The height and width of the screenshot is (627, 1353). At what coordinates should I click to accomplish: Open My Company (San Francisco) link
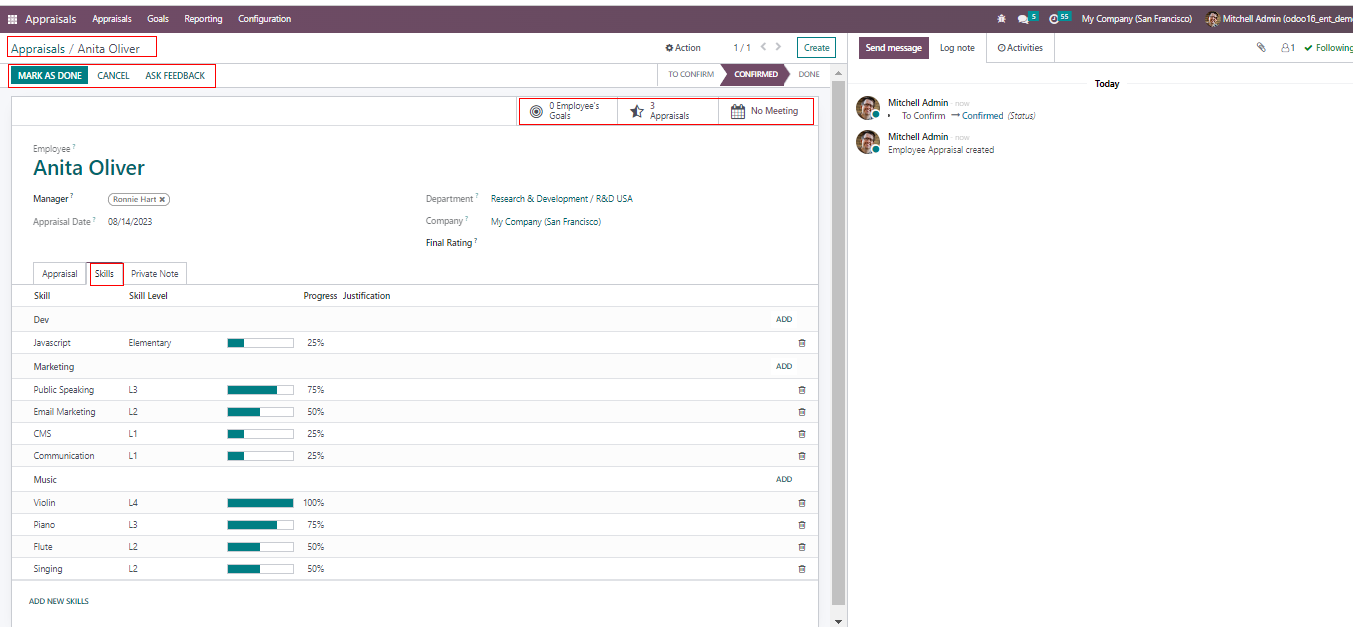[x=545, y=222]
